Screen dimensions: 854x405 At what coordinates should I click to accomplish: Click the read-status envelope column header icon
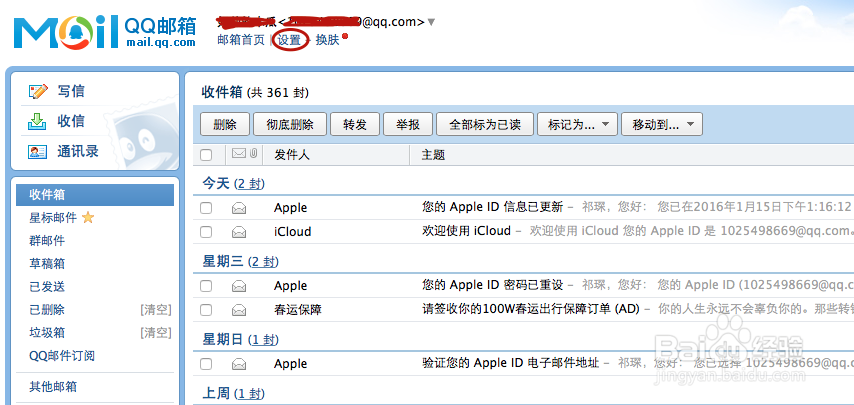pos(239,154)
